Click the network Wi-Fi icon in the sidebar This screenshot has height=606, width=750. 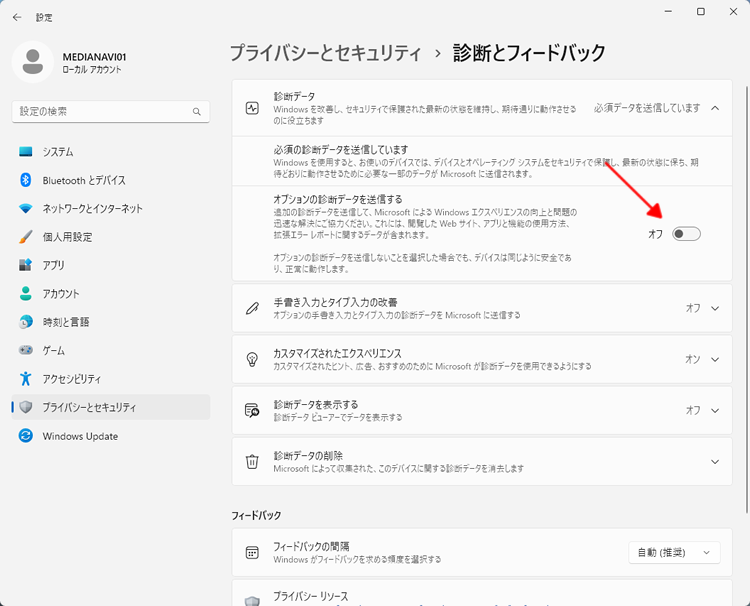click(x=25, y=209)
